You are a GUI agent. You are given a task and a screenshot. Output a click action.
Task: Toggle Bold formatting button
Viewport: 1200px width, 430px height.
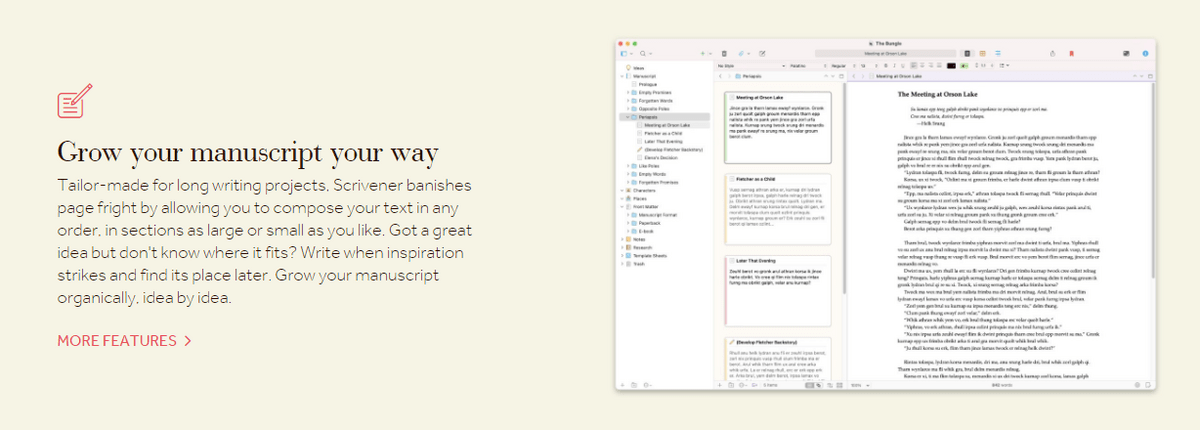[885, 66]
